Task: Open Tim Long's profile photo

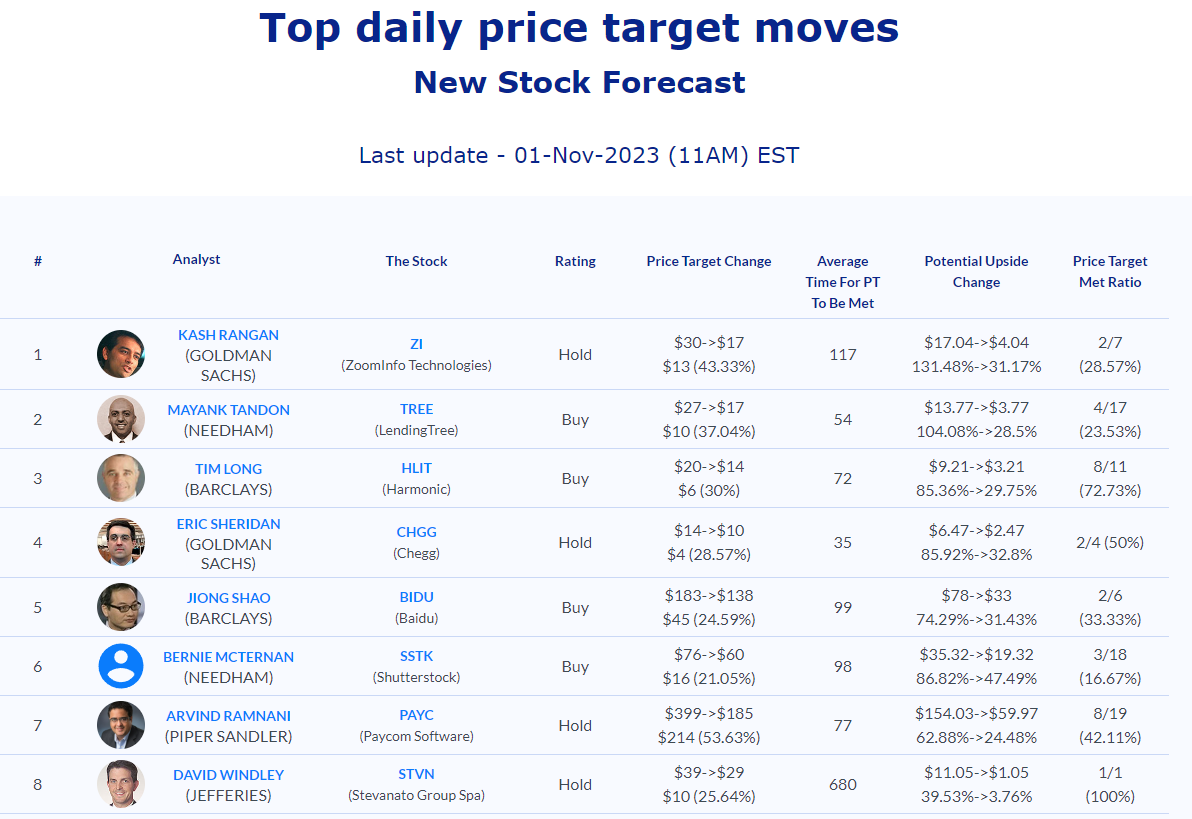Action: tap(121, 478)
